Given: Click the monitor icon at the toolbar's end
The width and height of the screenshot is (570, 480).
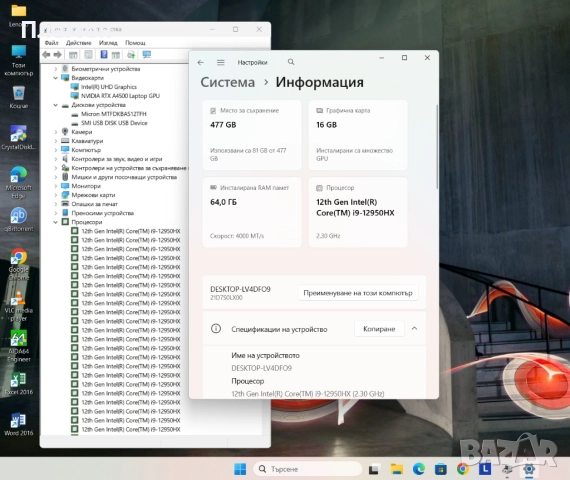Looking at the screenshot, I should (147, 55).
